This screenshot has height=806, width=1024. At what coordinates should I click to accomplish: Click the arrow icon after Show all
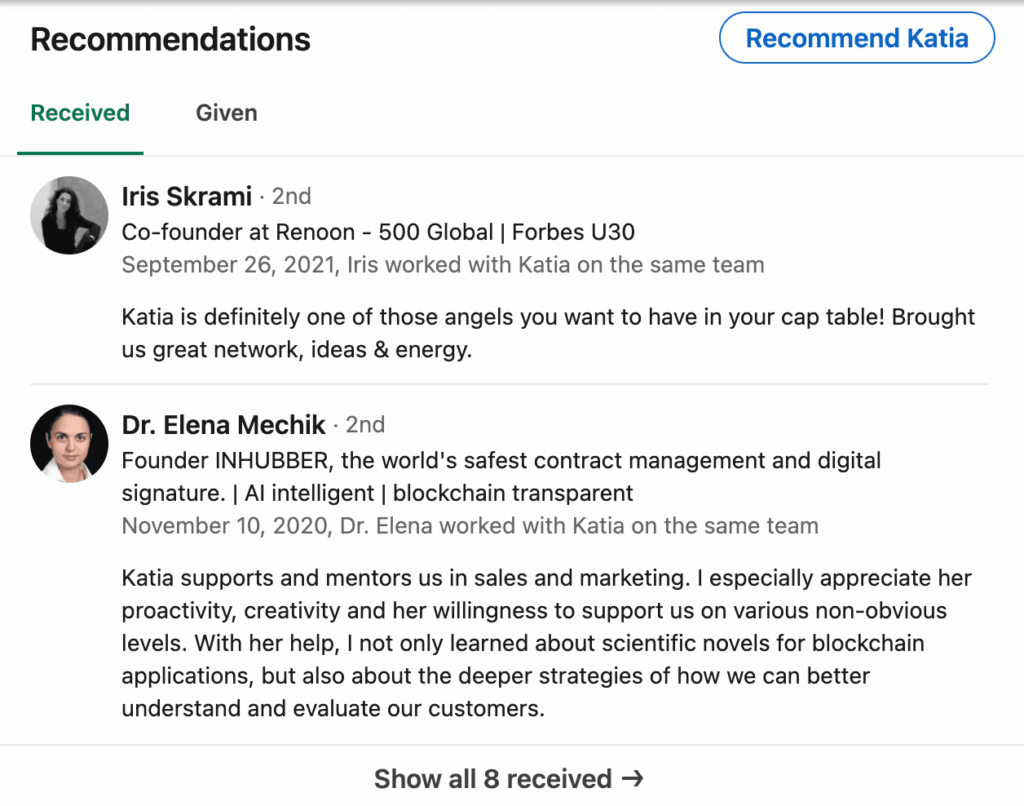pyautogui.click(x=632, y=778)
